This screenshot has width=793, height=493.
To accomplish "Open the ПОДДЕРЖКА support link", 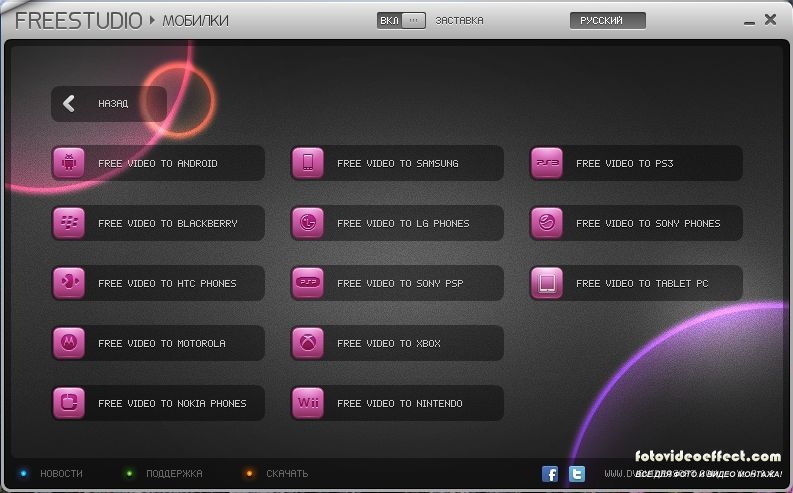I will [x=174, y=474].
